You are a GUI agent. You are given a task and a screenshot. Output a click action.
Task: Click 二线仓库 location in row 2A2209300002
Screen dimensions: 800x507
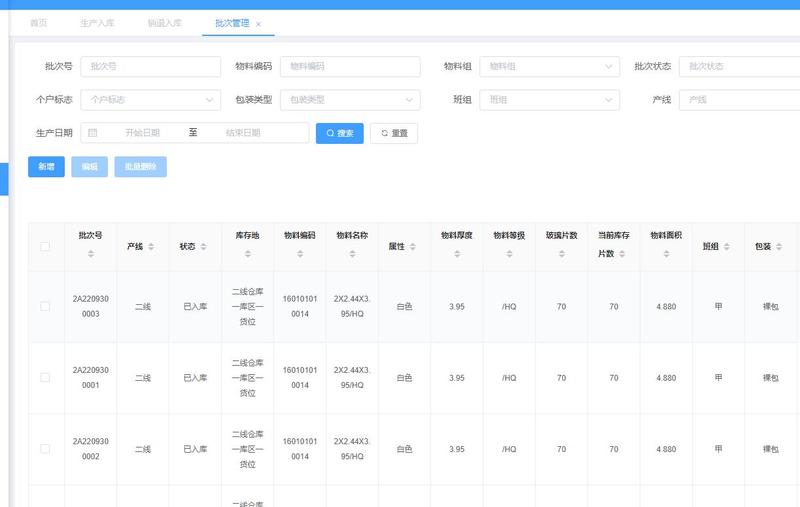tap(247, 449)
